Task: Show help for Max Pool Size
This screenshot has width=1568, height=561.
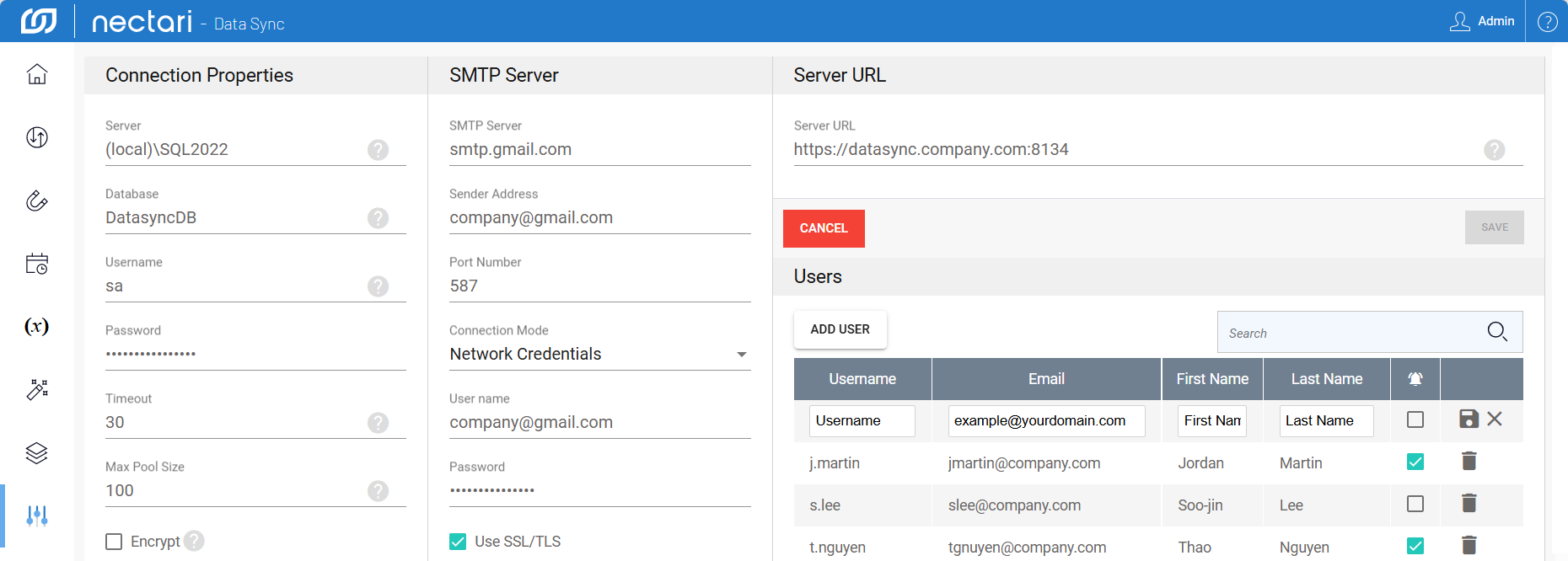Action: 379,491
